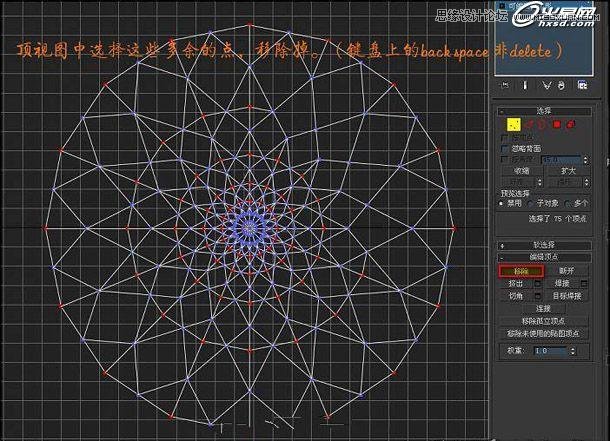Click spinner arrows of 权重 weight field
610x441 pixels.
click(572, 350)
